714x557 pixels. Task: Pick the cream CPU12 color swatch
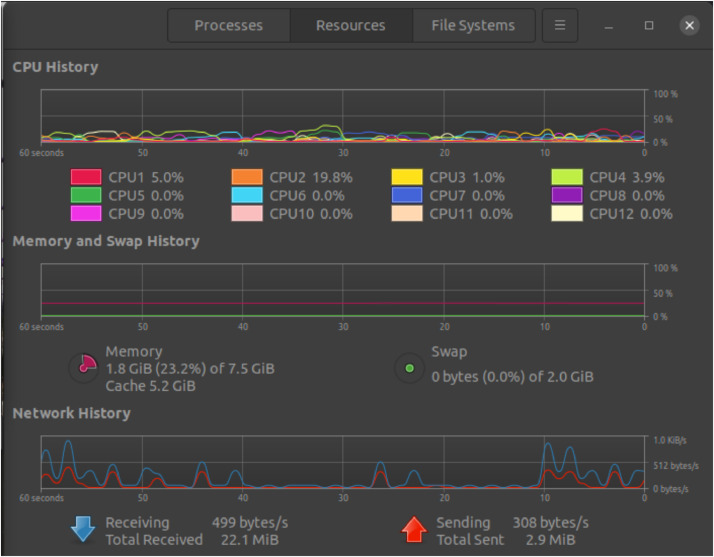click(567, 213)
